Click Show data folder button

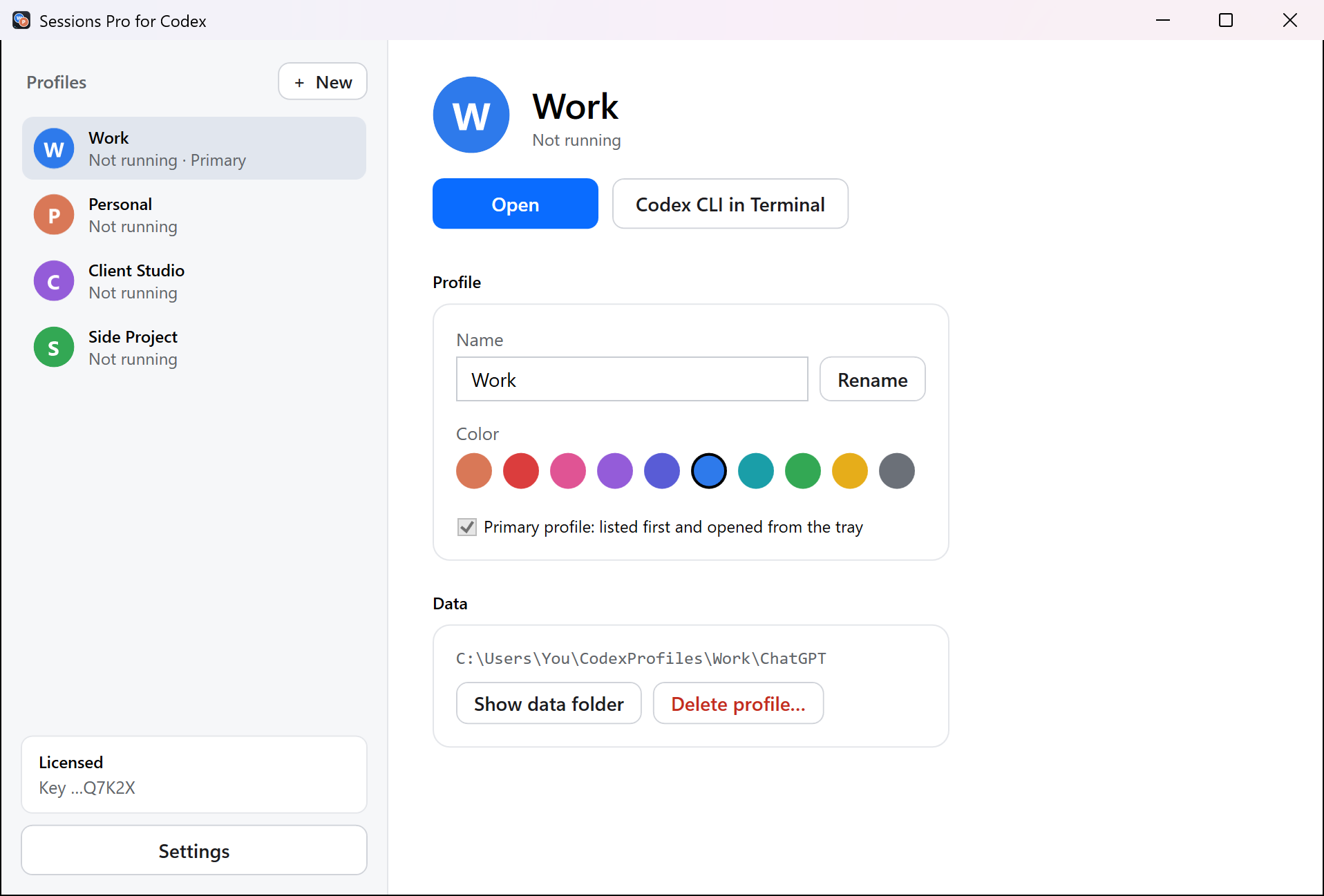coord(549,704)
